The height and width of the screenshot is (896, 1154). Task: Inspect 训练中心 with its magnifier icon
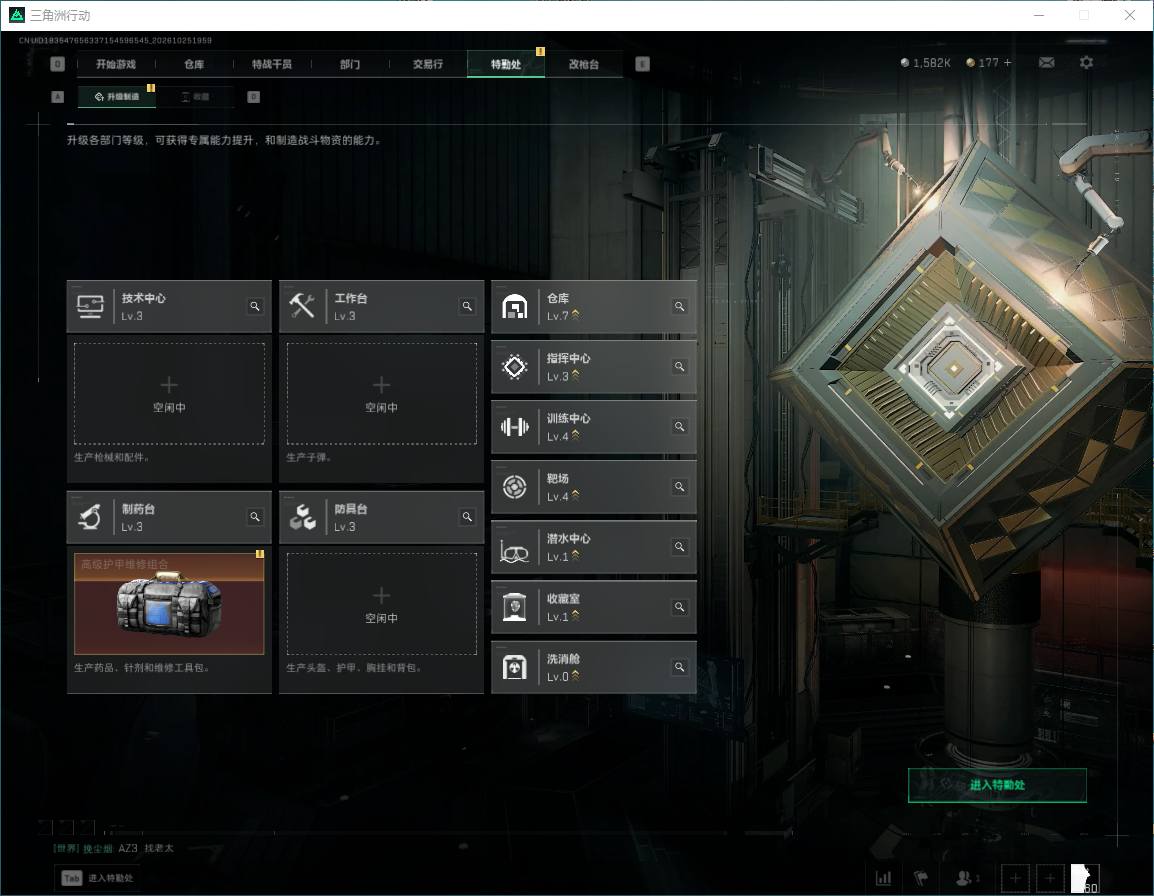coord(679,426)
